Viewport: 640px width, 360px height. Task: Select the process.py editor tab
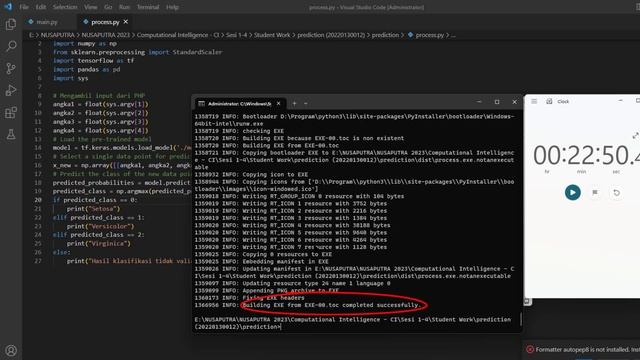105,22
